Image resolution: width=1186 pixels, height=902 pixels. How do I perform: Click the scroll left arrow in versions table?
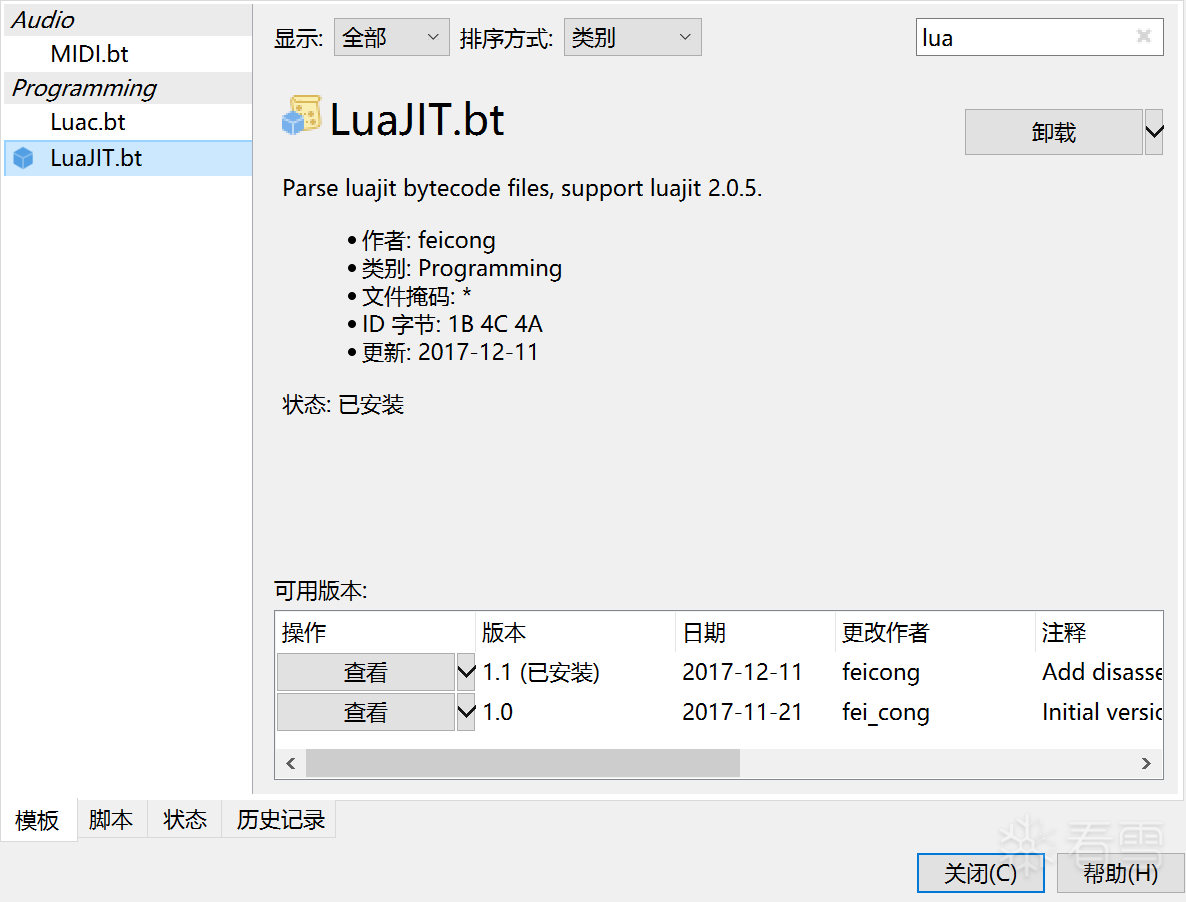click(x=290, y=763)
